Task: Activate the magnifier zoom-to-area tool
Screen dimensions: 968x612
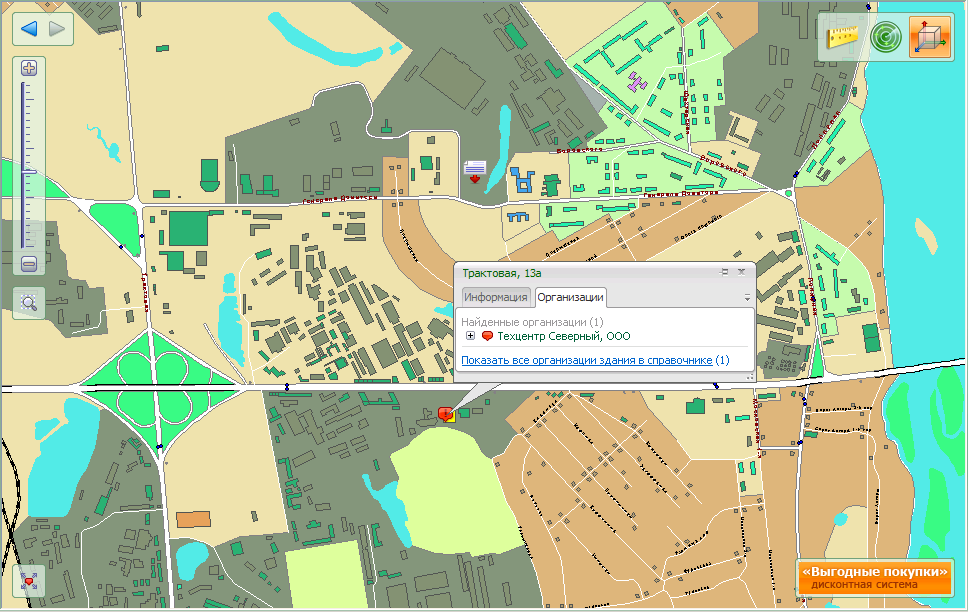Action: click(29, 302)
